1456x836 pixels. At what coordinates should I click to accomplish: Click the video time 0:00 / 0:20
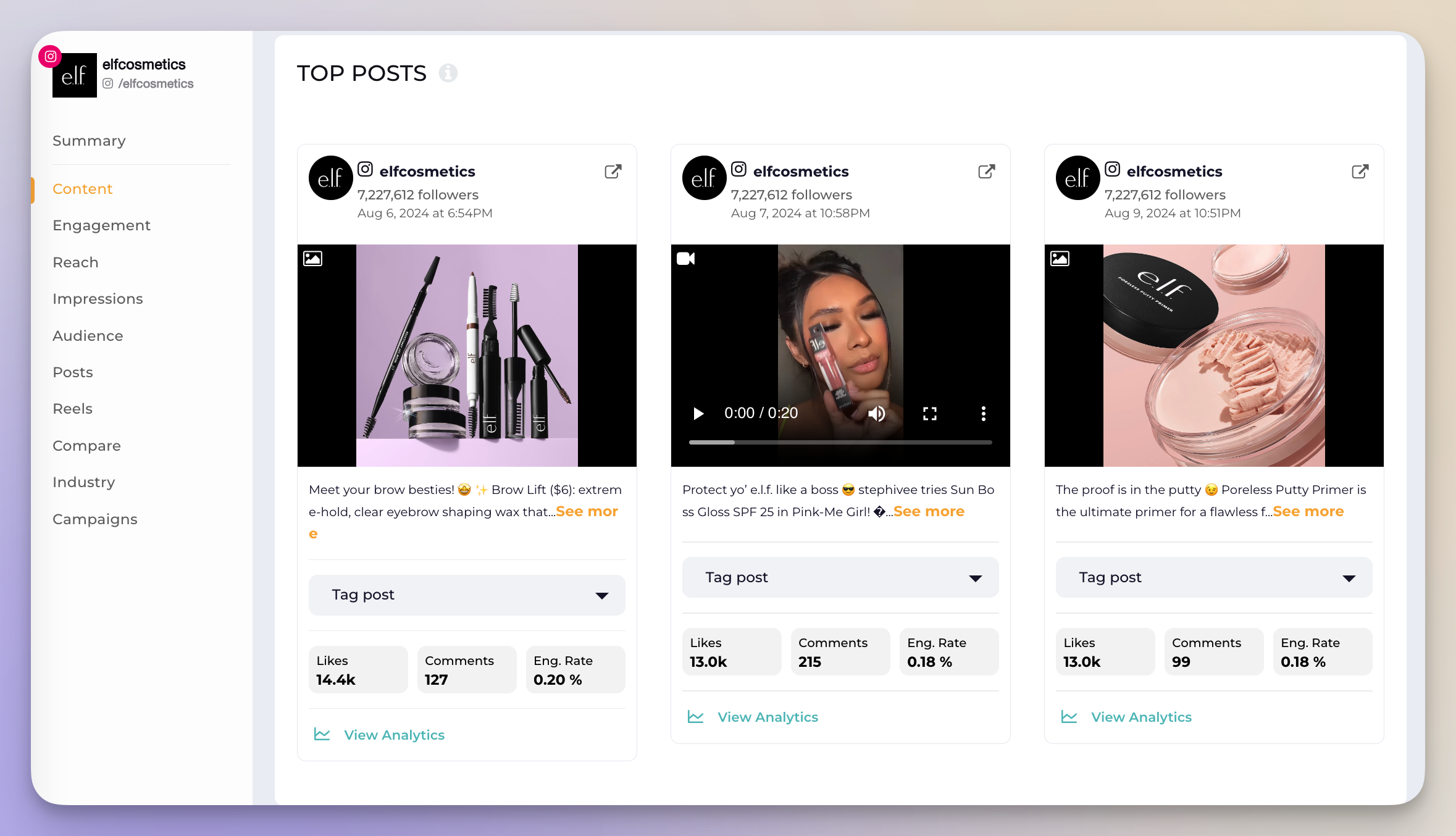(761, 413)
